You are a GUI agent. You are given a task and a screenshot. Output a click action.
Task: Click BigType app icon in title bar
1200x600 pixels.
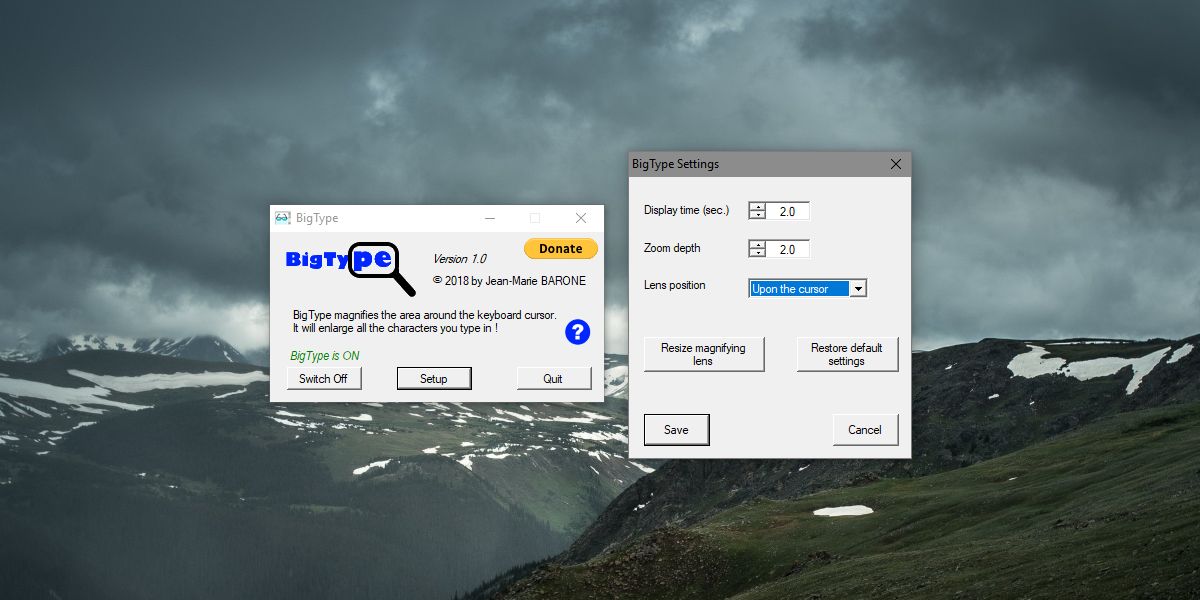[x=283, y=218]
